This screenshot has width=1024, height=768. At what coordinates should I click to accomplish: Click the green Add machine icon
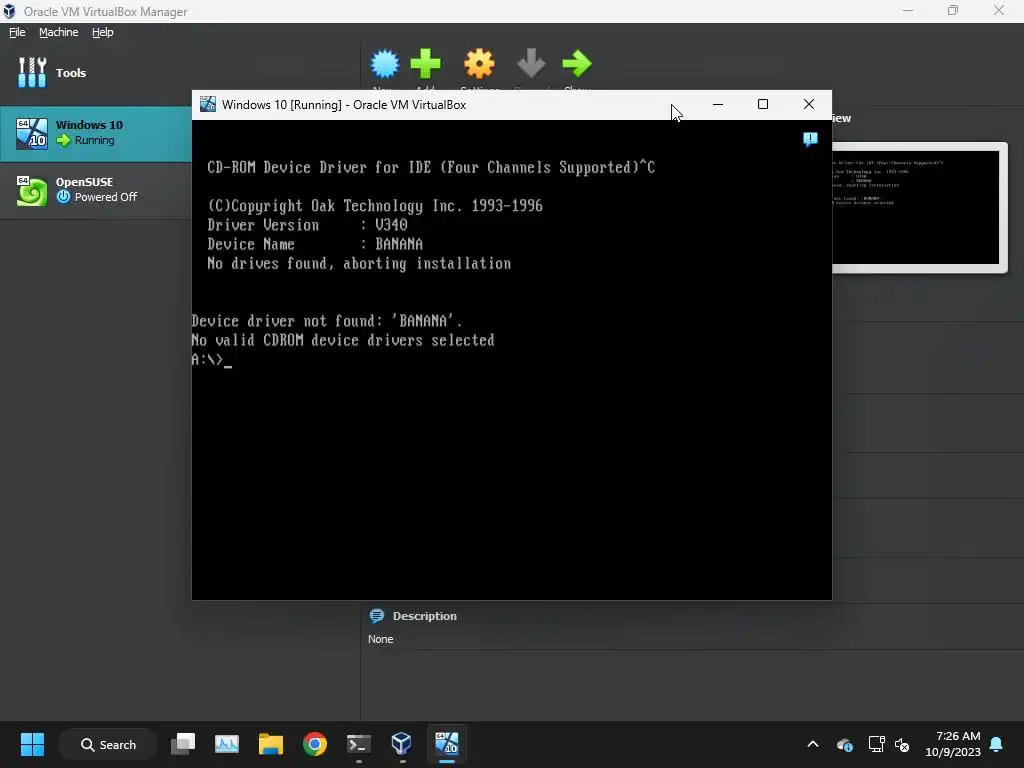tap(425, 63)
